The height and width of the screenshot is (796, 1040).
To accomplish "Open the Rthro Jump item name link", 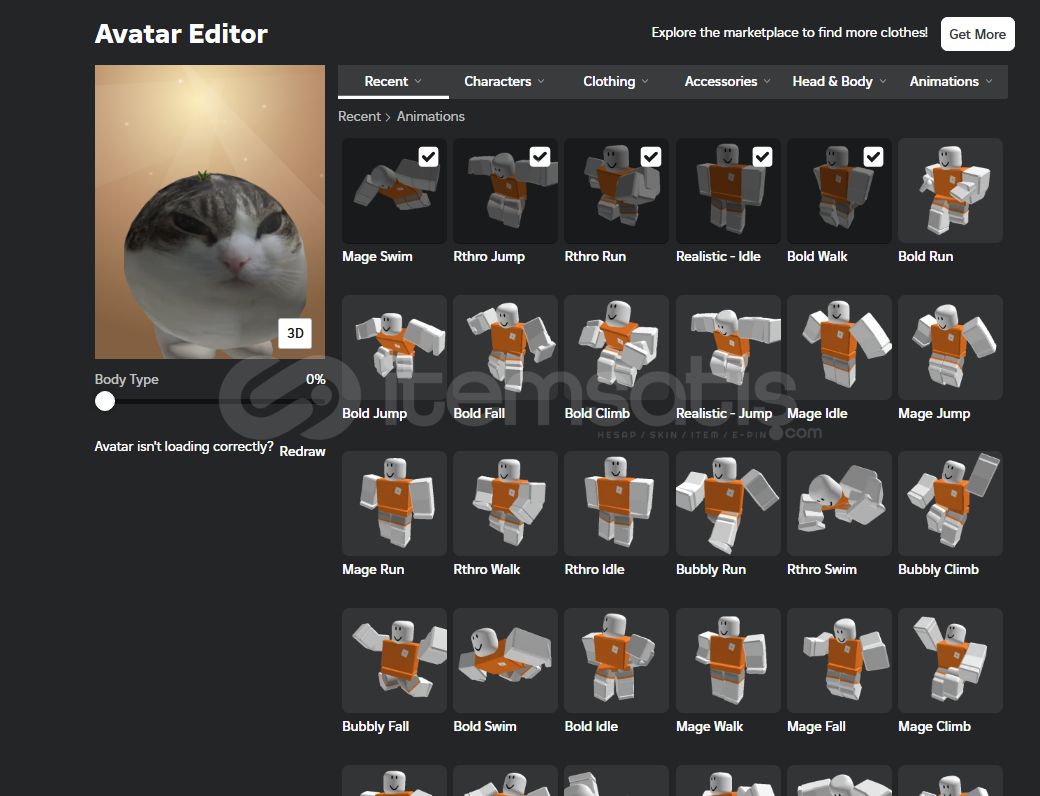I will [x=489, y=257].
